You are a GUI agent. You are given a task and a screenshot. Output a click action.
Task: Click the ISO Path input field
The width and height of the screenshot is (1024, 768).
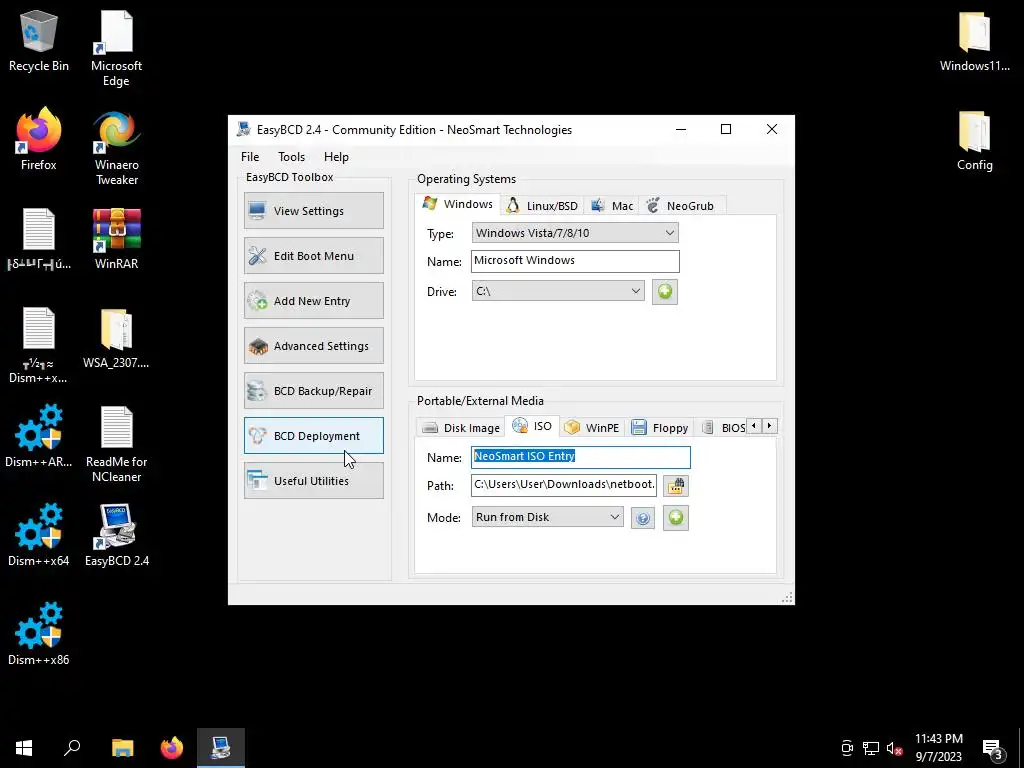[x=564, y=485]
